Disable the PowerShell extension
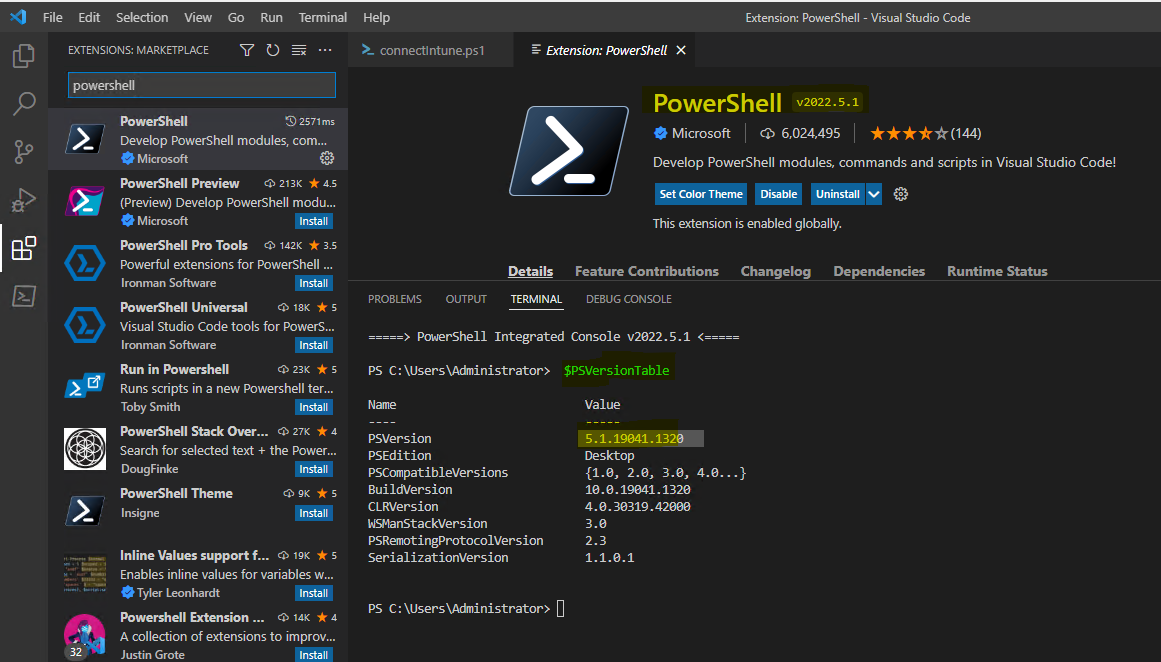This screenshot has width=1161, height=662. 779,194
